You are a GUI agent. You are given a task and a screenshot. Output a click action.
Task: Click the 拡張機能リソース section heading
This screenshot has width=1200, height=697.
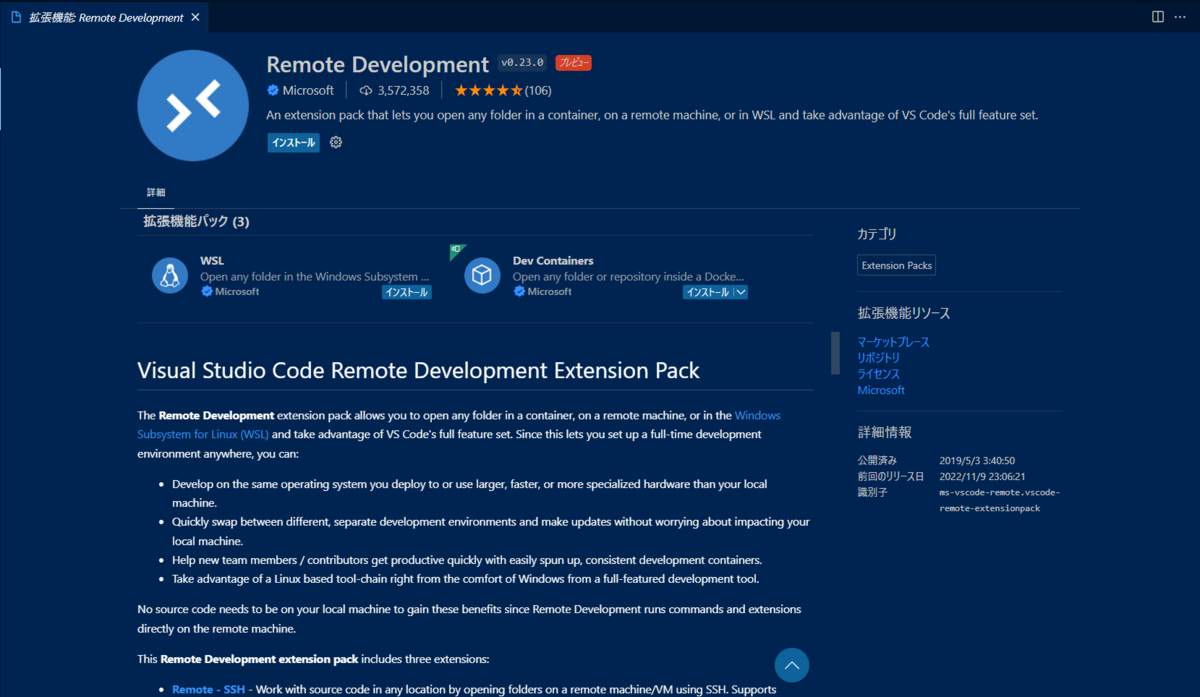[904, 313]
